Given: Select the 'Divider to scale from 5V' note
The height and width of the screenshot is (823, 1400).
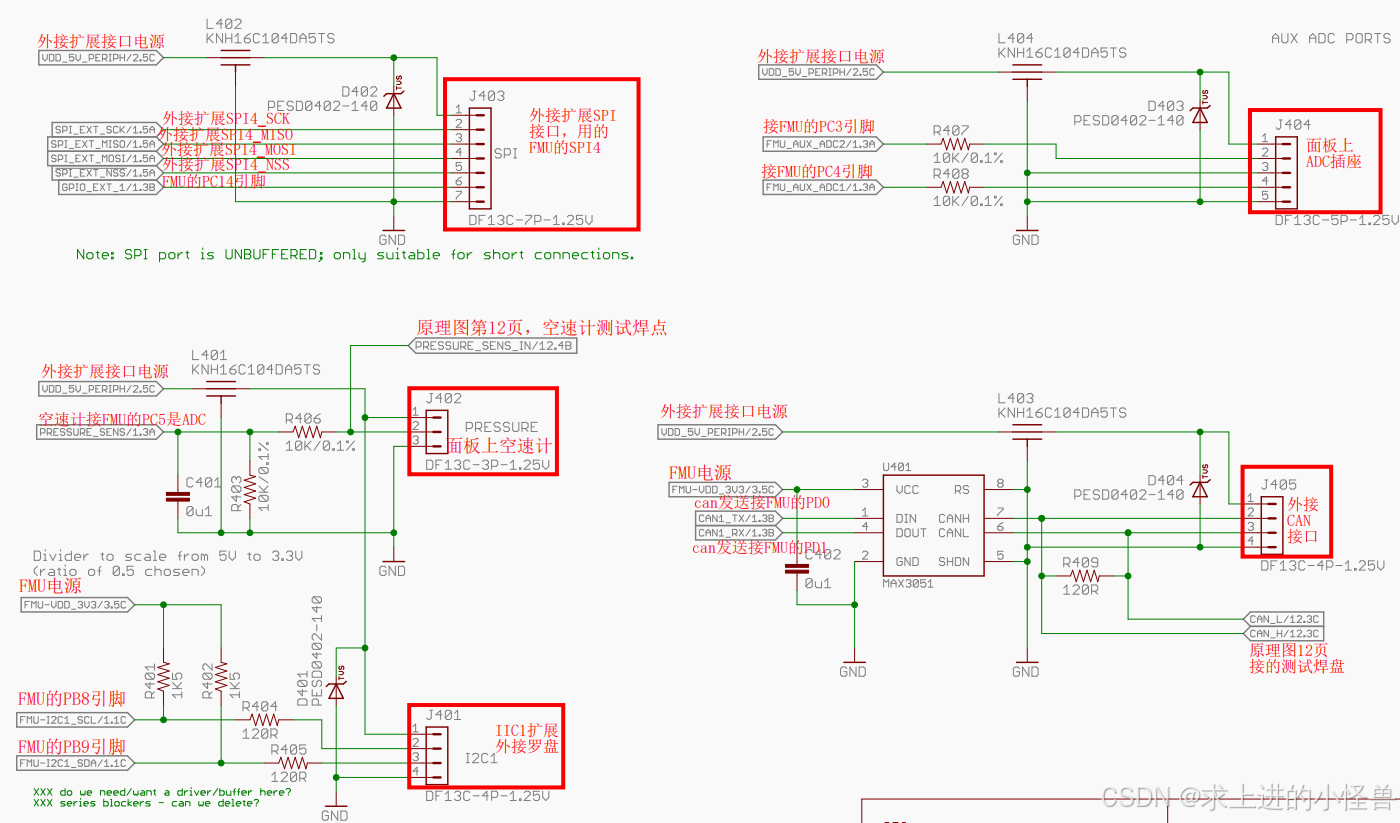Looking at the screenshot, I should point(168,563).
